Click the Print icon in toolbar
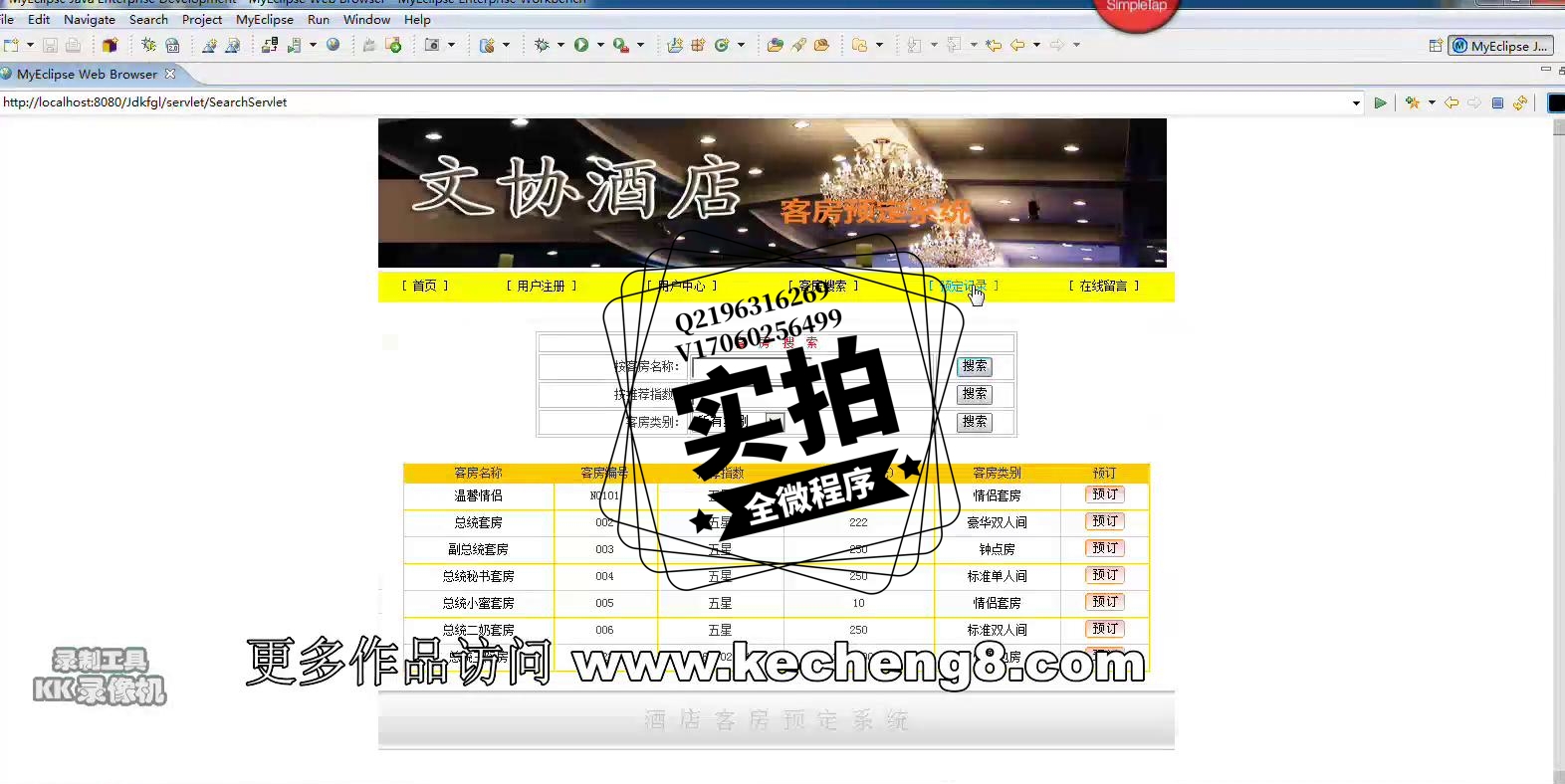Screen dimensions: 1565x784 (73, 45)
